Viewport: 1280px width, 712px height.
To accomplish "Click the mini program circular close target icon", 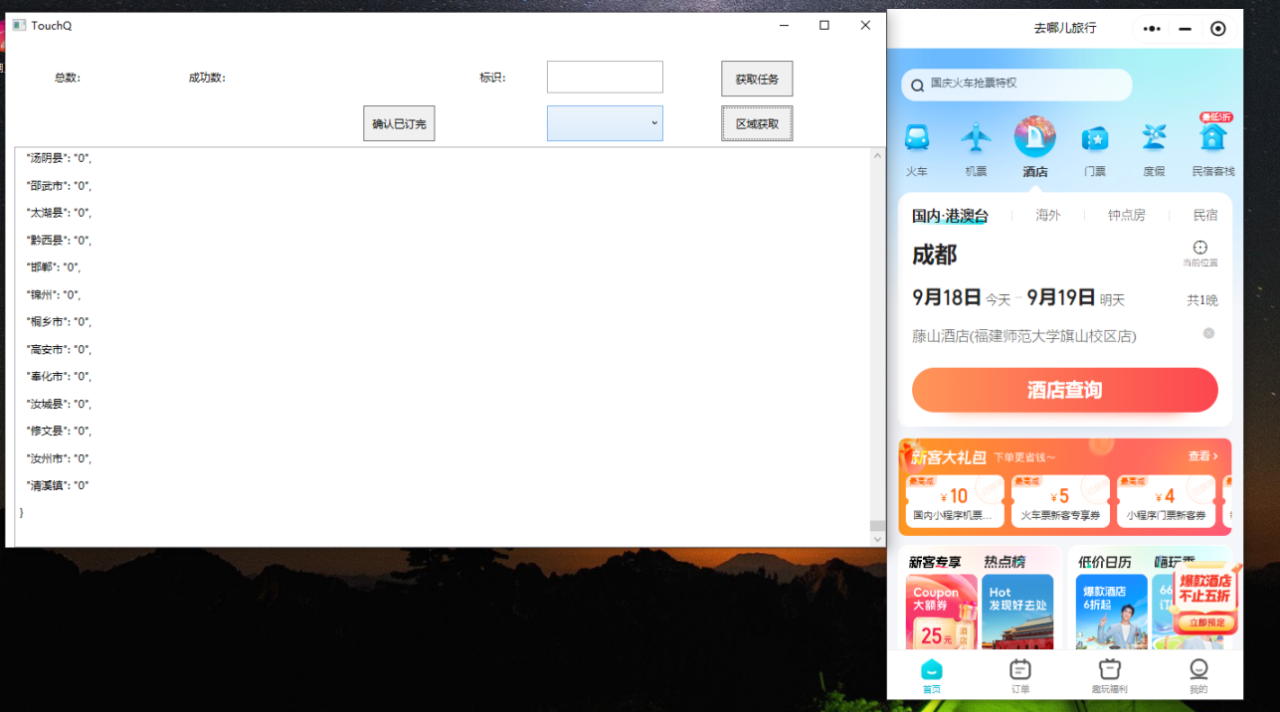I will point(1218,28).
